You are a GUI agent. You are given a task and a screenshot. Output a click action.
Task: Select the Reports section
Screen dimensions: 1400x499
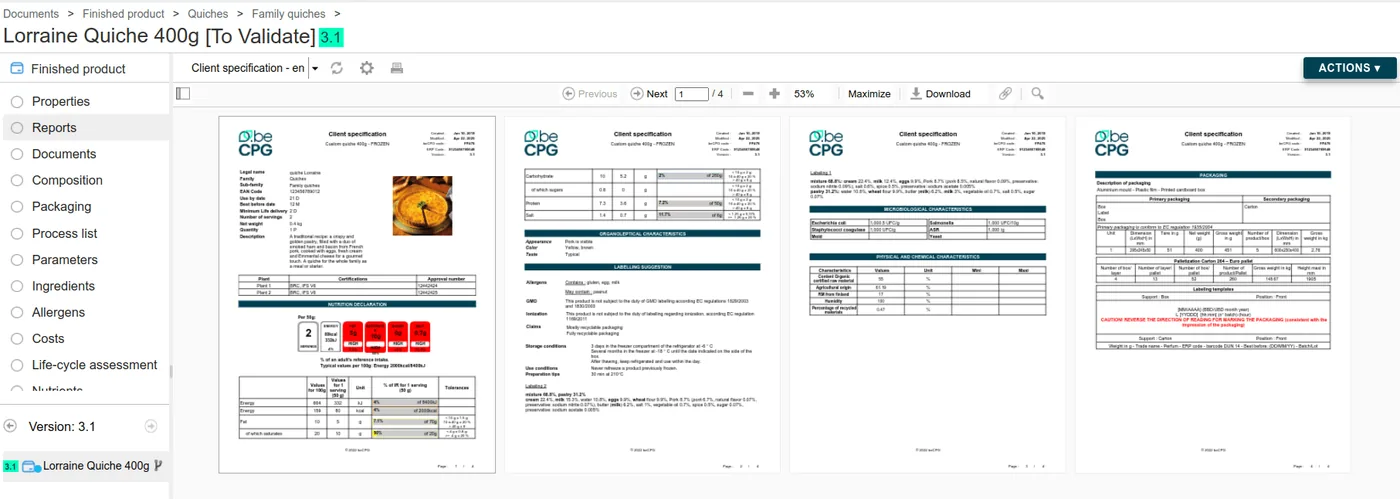[54, 128]
